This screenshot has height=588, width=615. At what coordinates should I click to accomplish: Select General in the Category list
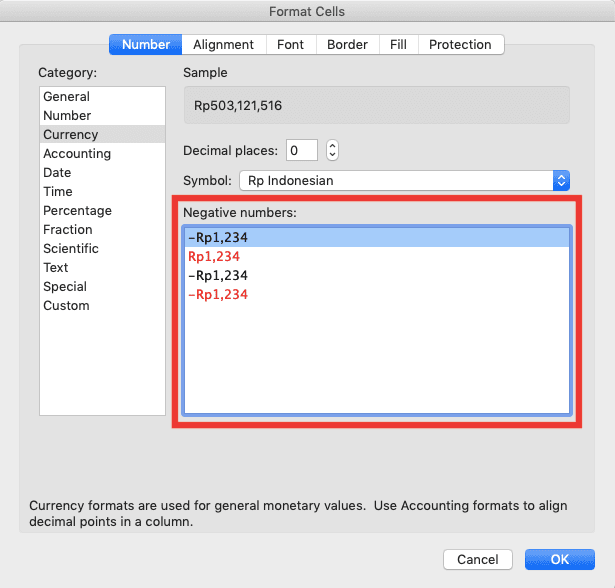click(102, 96)
